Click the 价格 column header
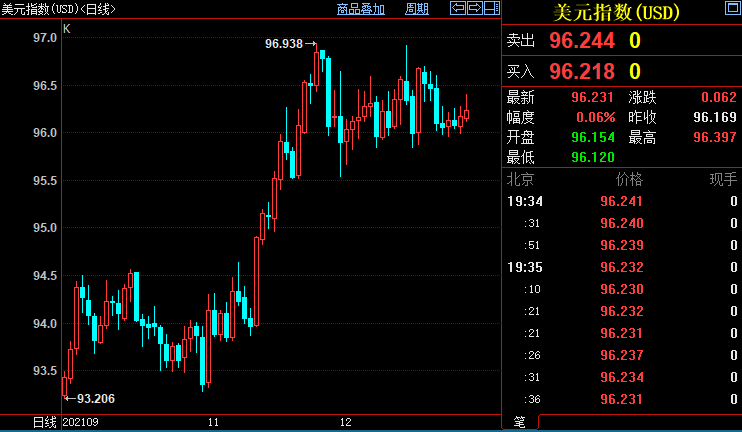Image resolution: width=742 pixels, height=432 pixels. click(x=629, y=179)
